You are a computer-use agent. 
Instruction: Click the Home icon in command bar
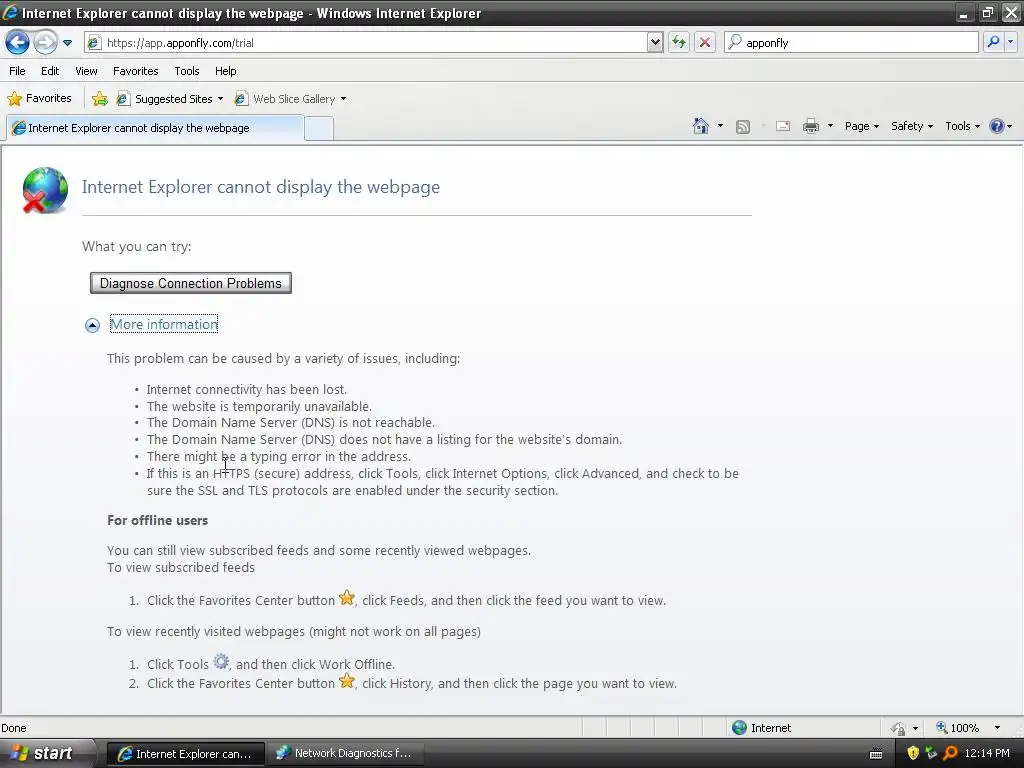pos(701,126)
